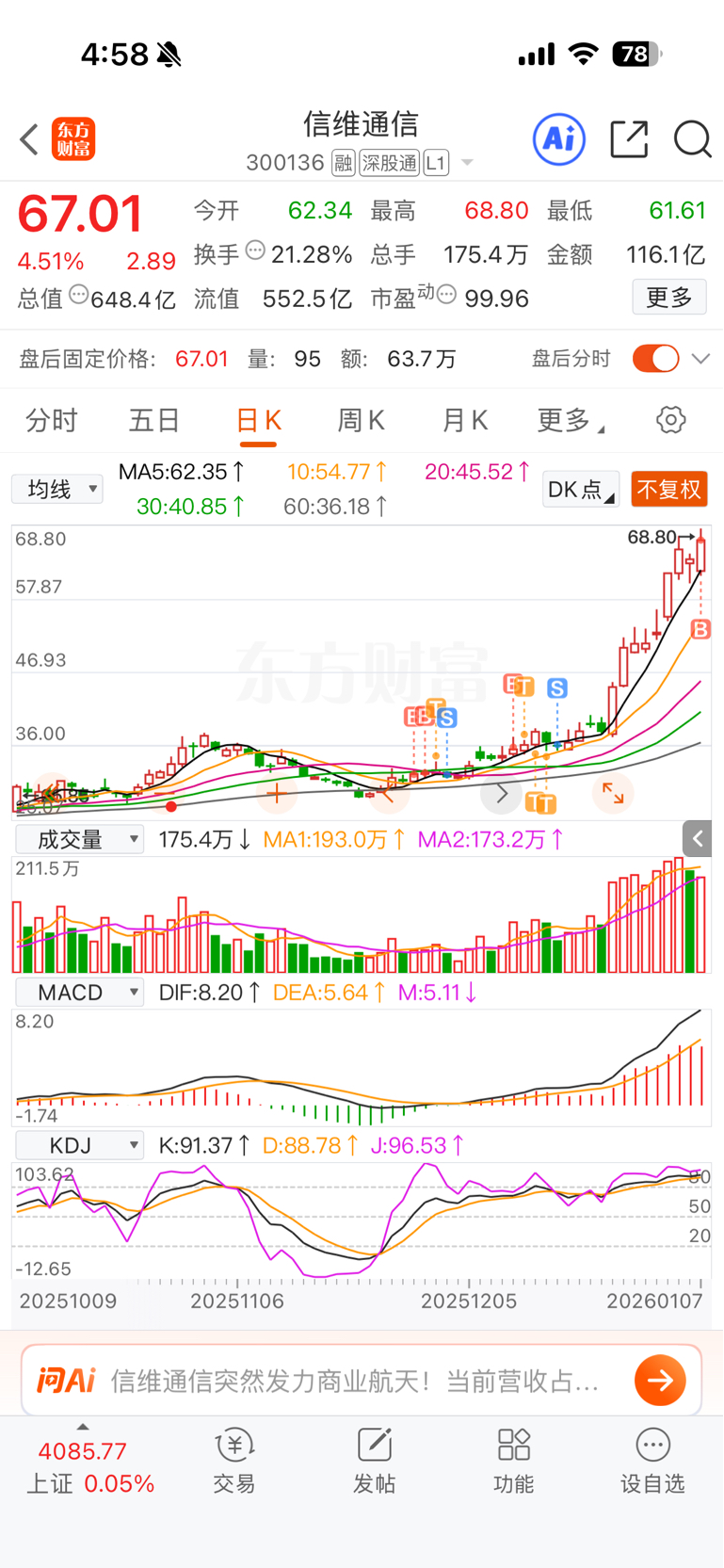Expand the 上证 index bar arrow
This screenshot has height=1568, width=724.
83,1427
